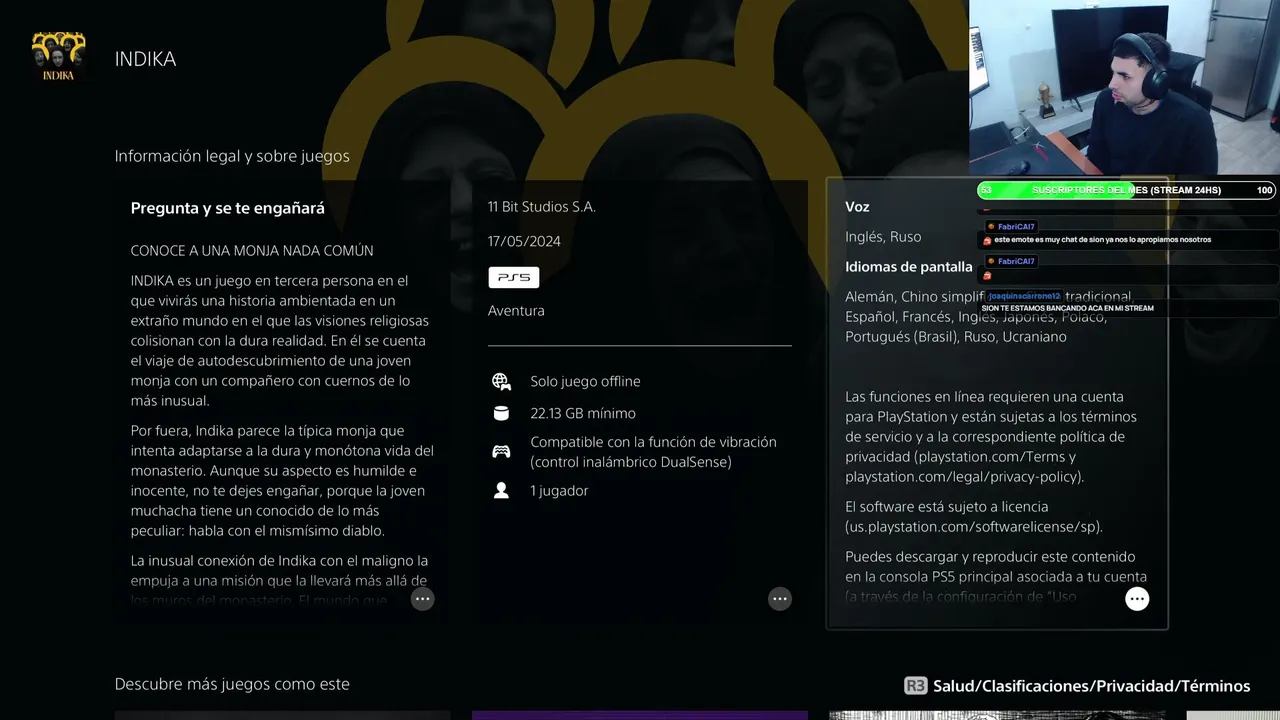
Task: Open Salud/Clasificaciones/Privacidad/Términos
Action: (1091, 686)
